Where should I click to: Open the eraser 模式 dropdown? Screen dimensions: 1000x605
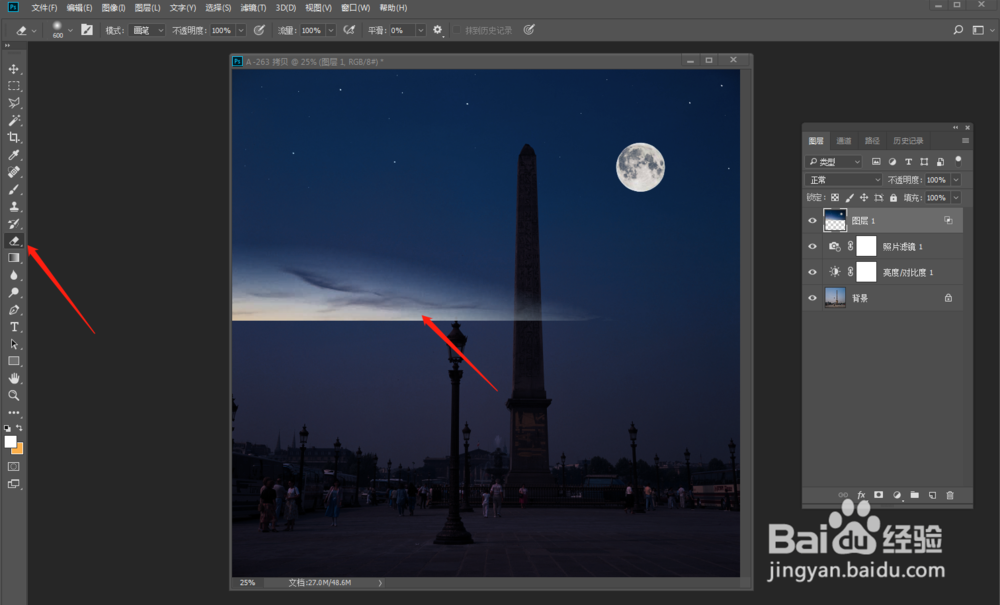146,30
